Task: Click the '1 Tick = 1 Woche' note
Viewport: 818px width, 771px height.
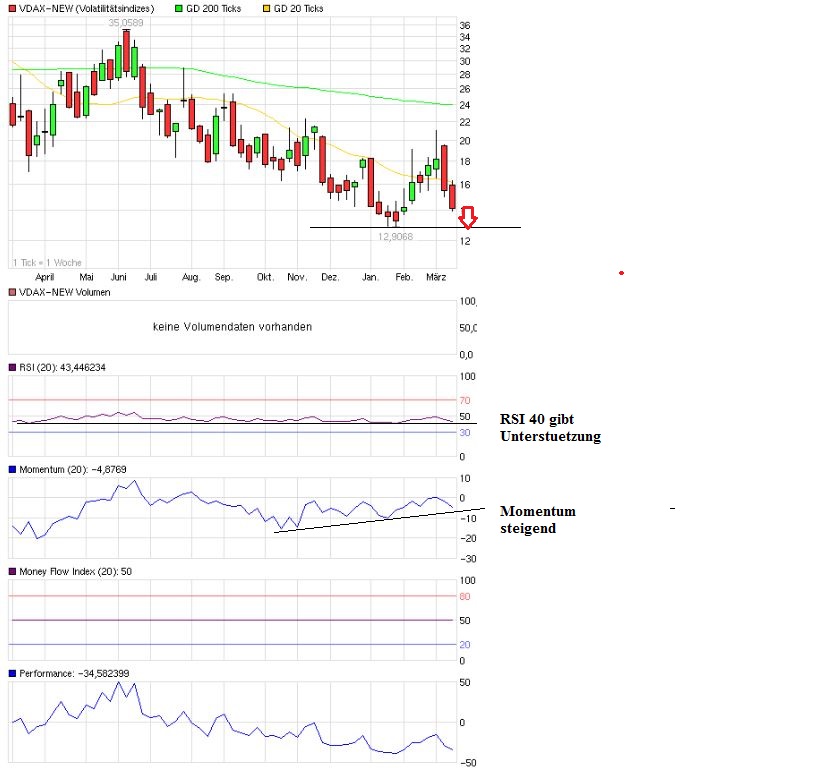Action: point(47,262)
